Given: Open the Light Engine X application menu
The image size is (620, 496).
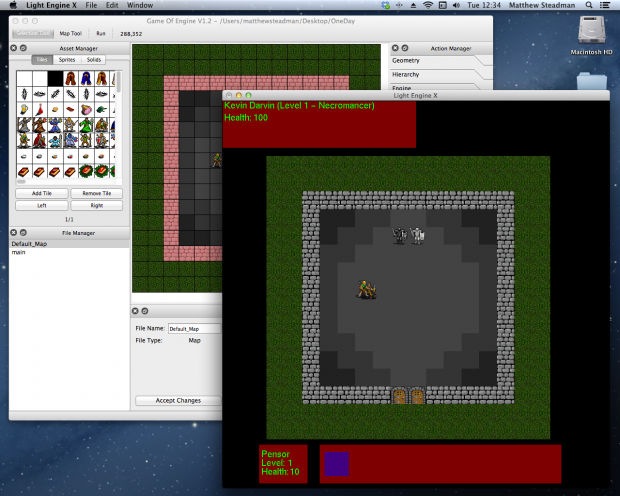Looking at the screenshot, I should click(51, 5).
